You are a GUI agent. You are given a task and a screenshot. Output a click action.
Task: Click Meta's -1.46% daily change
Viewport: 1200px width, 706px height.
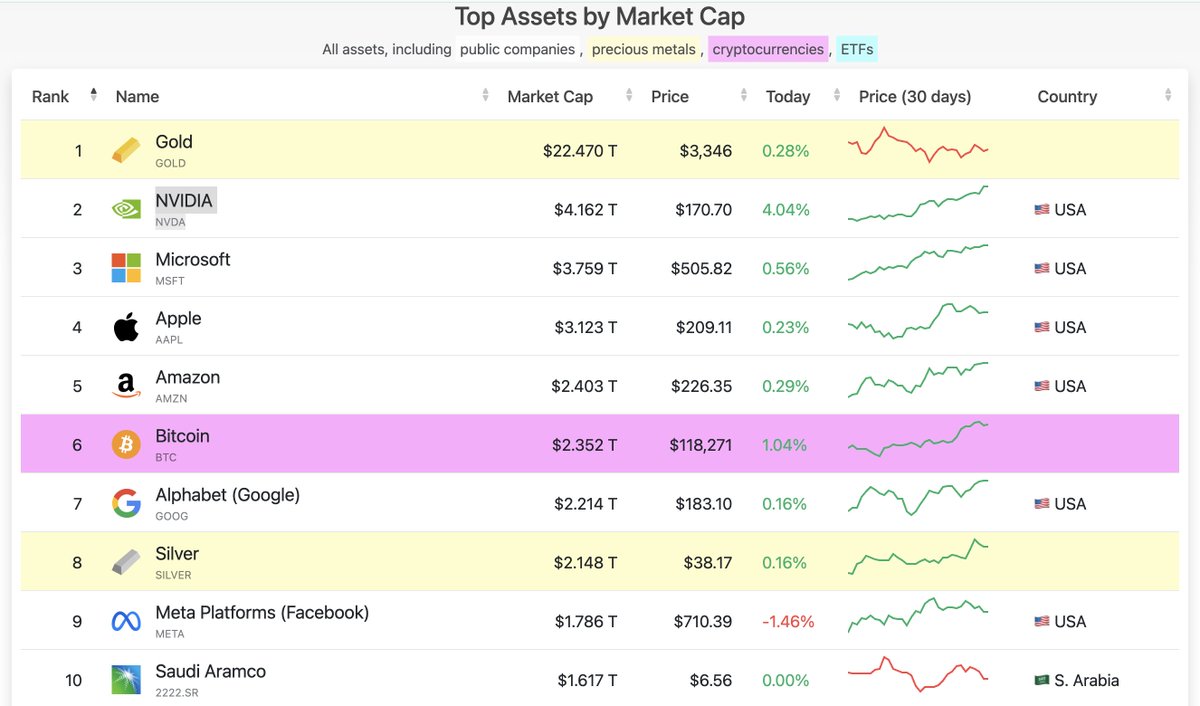[x=788, y=622]
